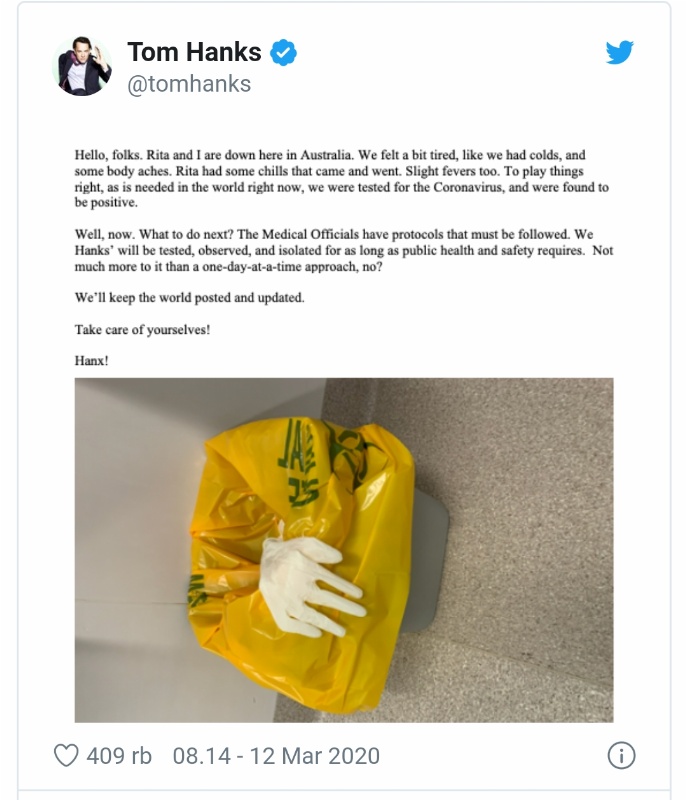Viewport: 686px width, 800px height.
Task: Click the white glove in the photo
Action: tap(309, 587)
